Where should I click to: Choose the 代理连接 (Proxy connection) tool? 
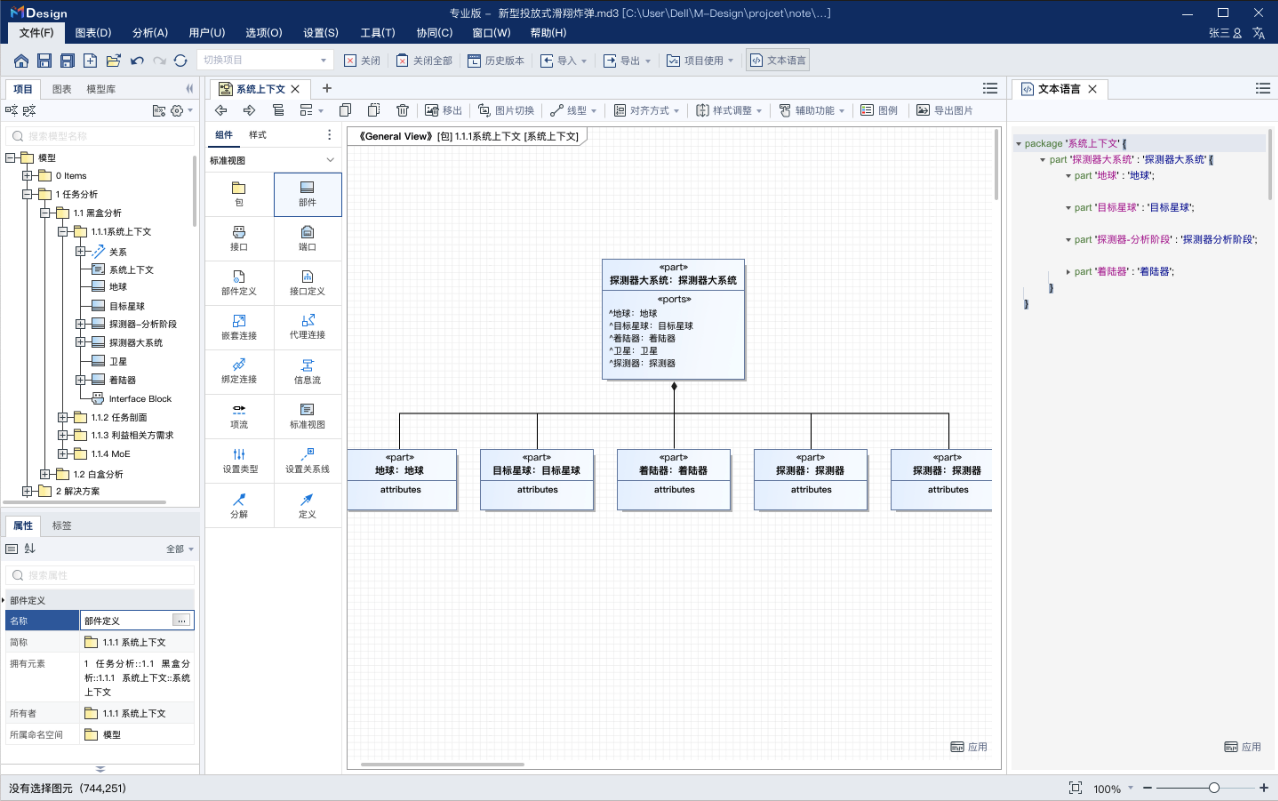(x=307, y=327)
